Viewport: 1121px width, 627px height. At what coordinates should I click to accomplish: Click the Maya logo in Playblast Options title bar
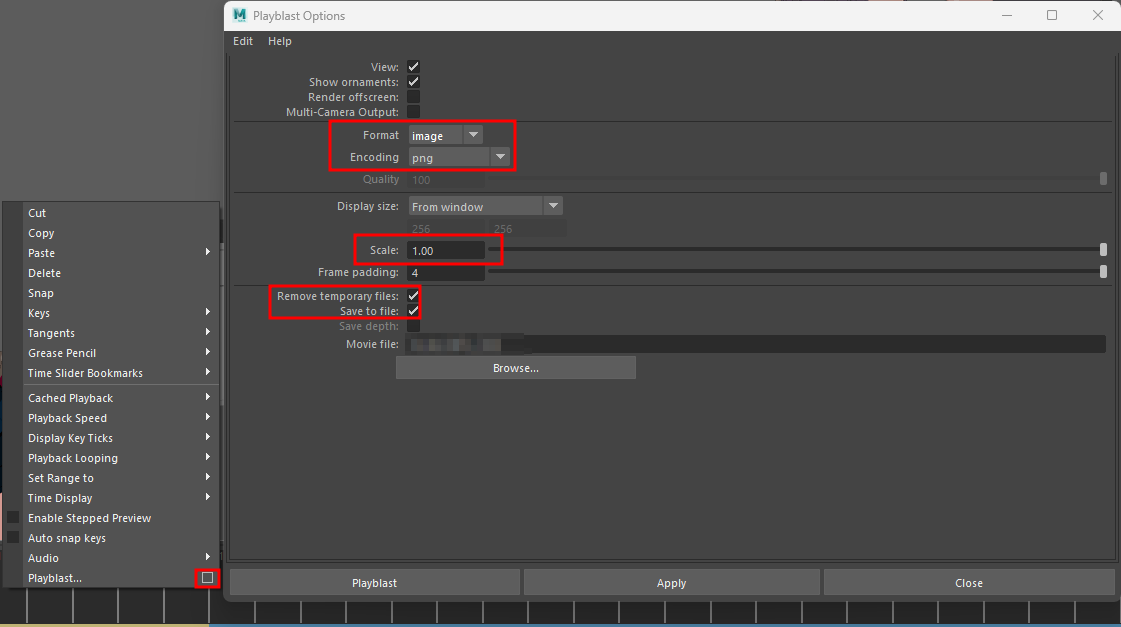[239, 15]
